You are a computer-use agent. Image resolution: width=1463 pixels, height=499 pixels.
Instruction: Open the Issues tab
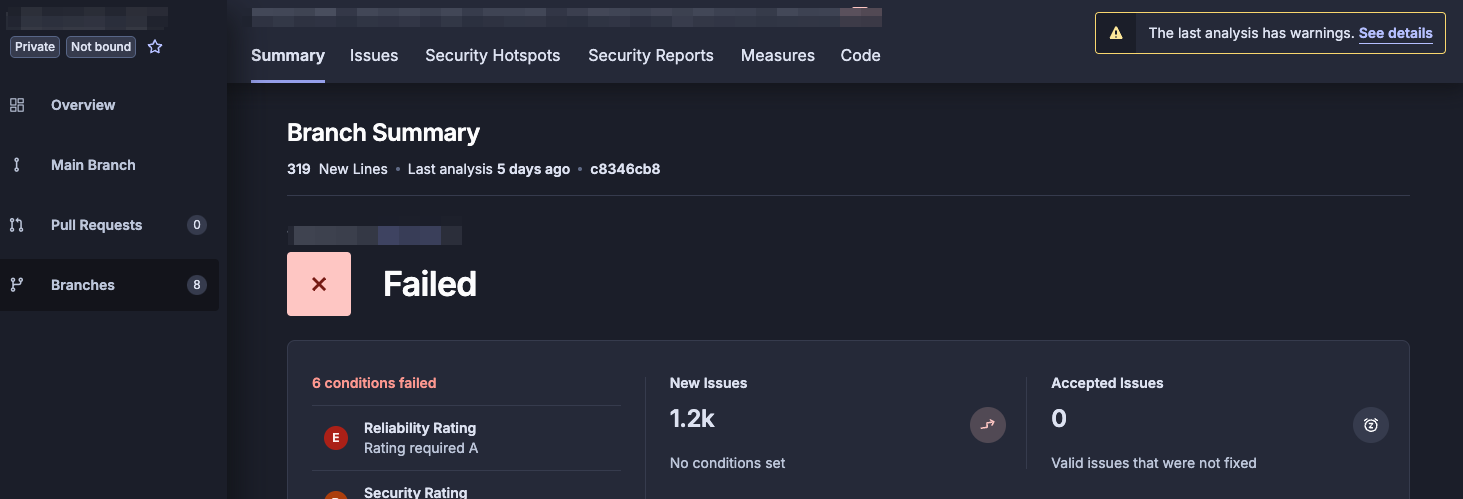tap(374, 56)
